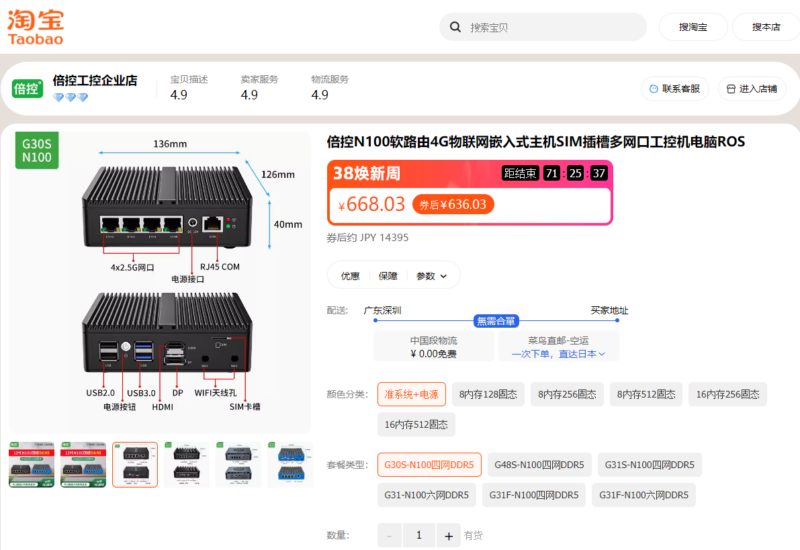Select the 16内存256固态 option
The image size is (800, 550).
point(728,394)
